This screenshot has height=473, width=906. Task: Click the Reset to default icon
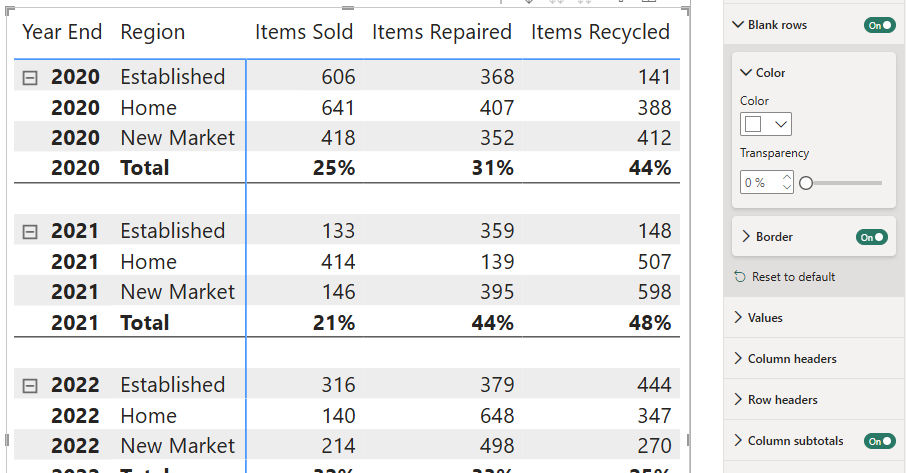click(x=740, y=277)
